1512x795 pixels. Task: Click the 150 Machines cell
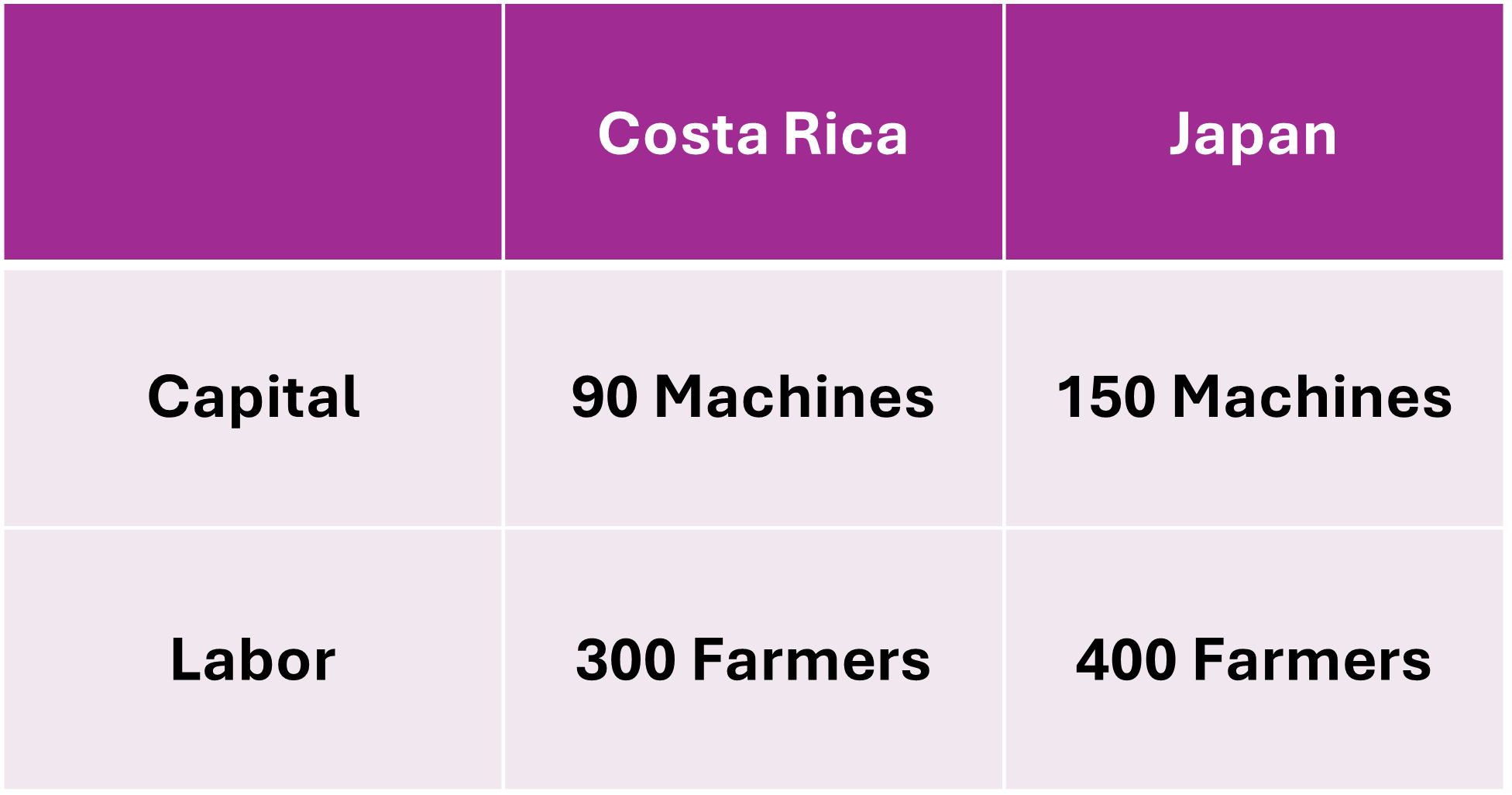pyautogui.click(x=1254, y=397)
